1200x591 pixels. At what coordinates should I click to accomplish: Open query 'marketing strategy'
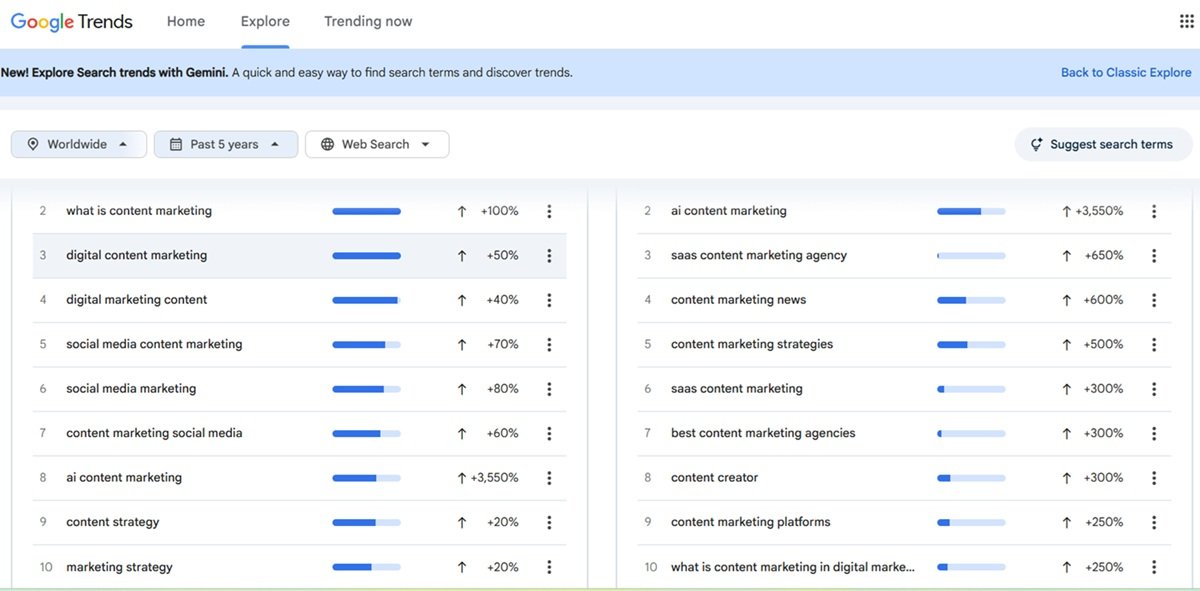click(x=119, y=567)
